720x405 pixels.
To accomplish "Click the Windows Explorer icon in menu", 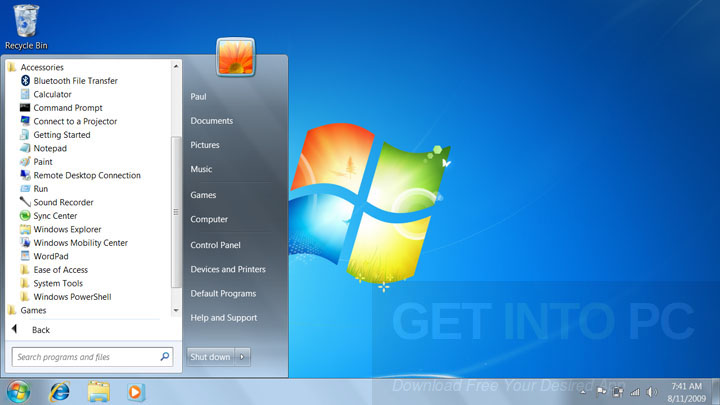I will tap(25, 229).
